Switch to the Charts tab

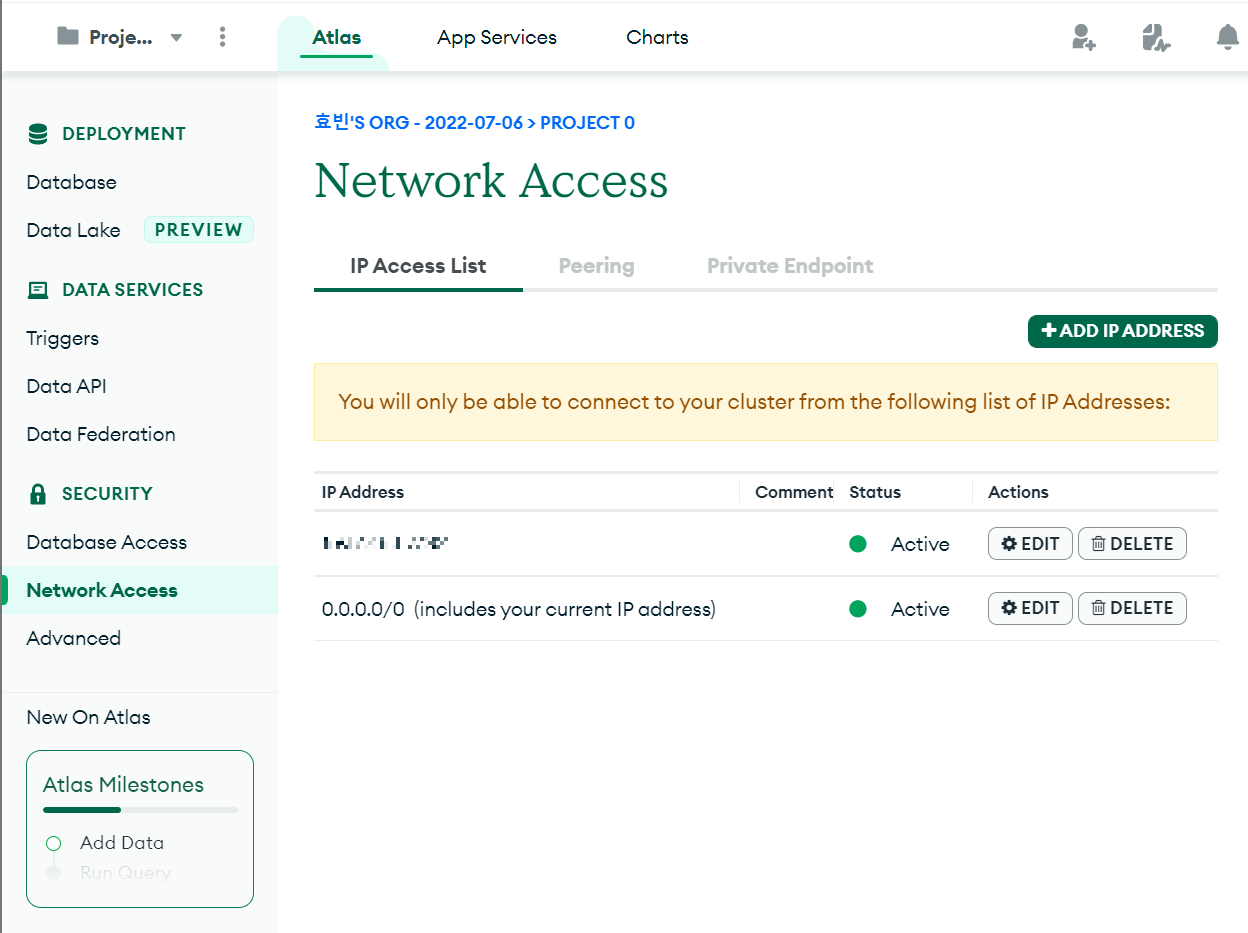point(657,38)
